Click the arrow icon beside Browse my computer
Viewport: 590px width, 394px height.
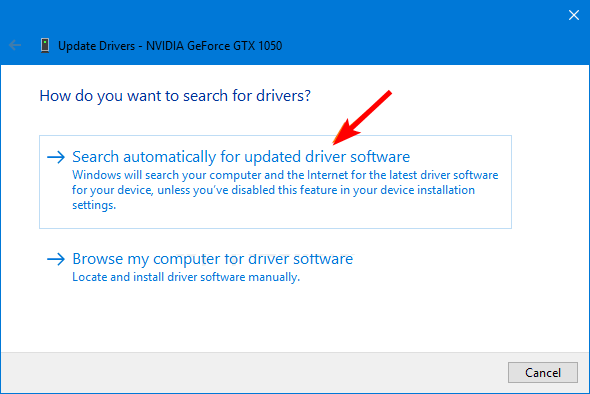tap(56, 259)
